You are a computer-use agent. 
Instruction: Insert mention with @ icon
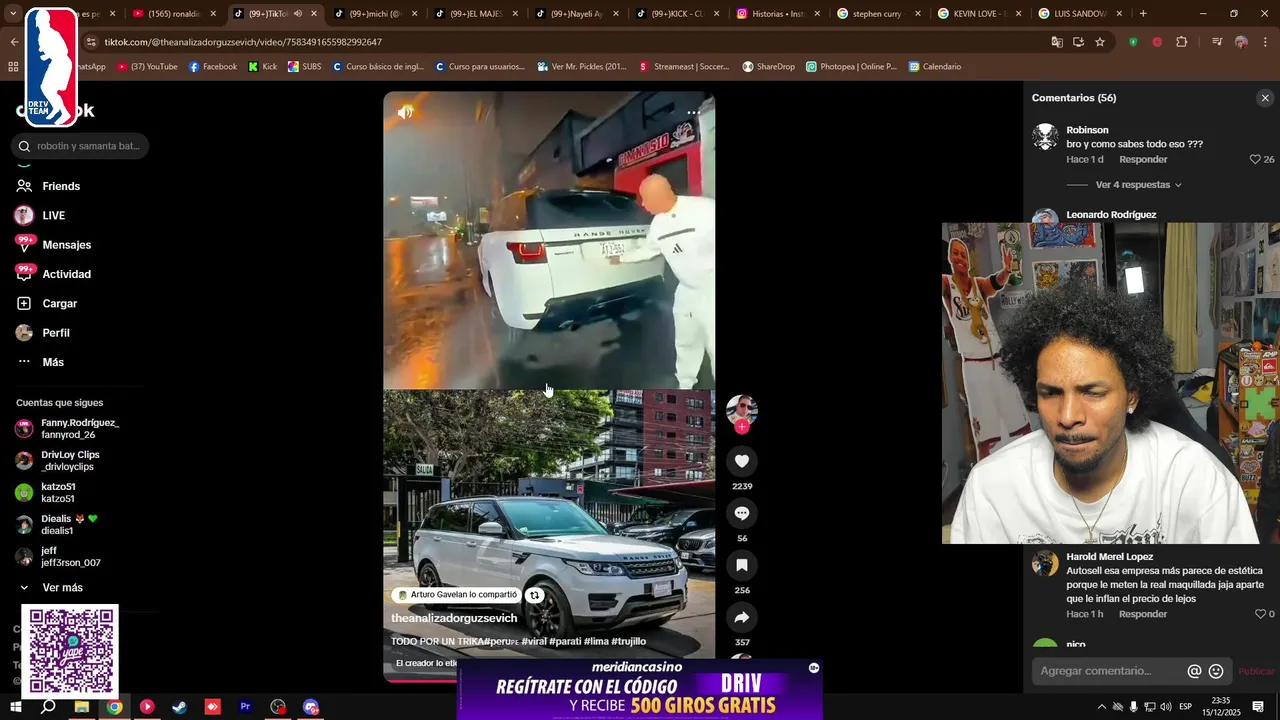coord(1194,671)
